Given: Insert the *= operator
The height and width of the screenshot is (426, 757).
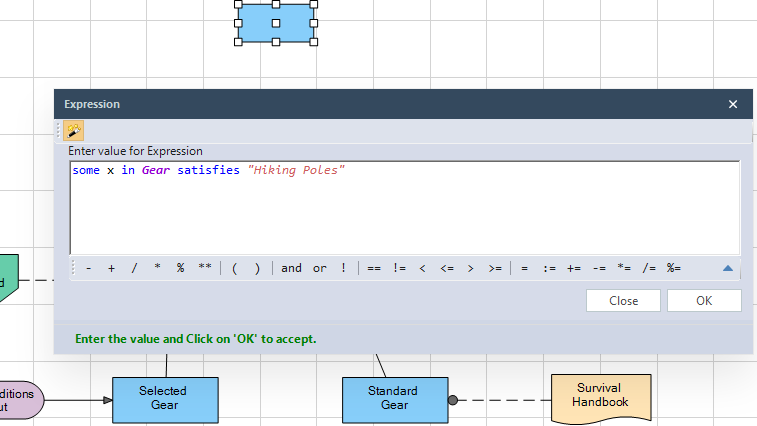Looking at the screenshot, I should 624,268.
